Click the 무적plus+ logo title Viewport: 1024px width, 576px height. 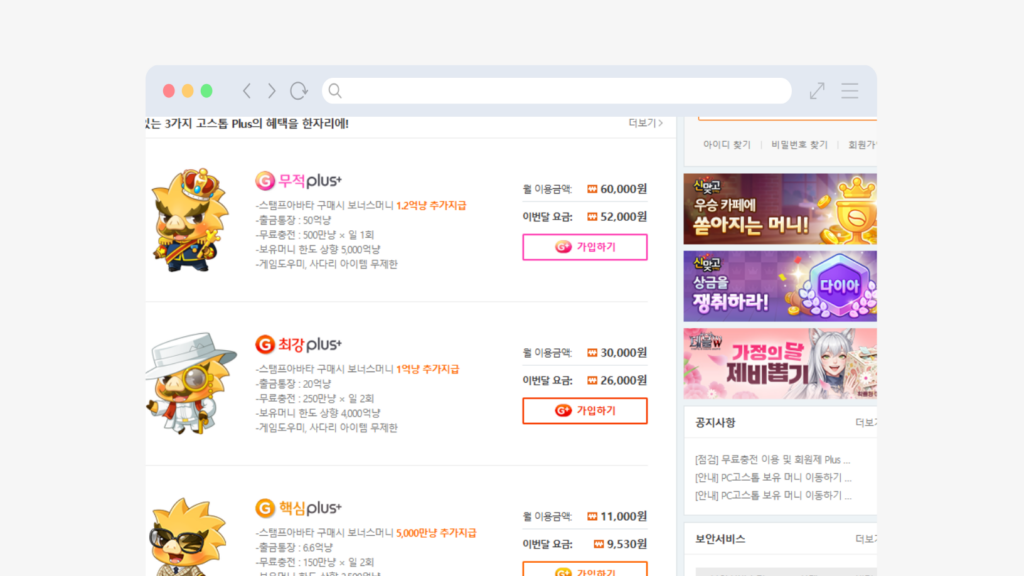pos(298,180)
